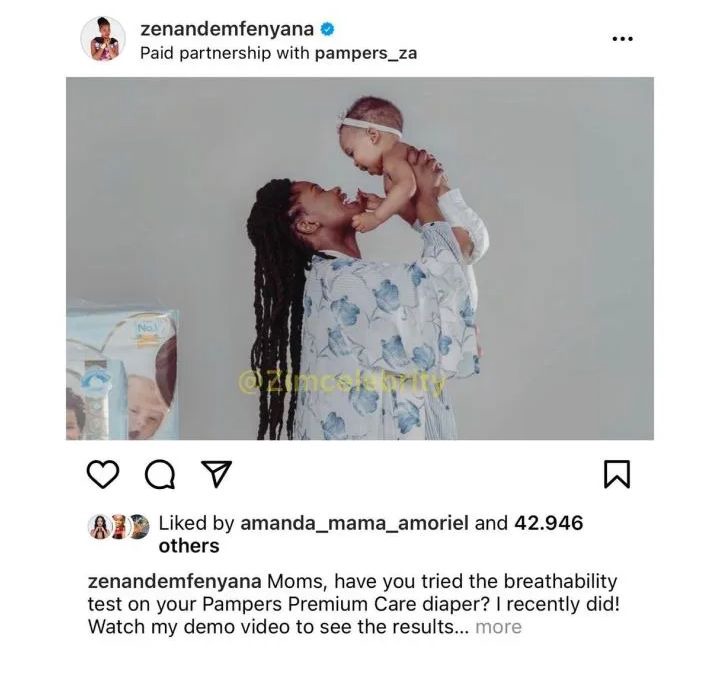Click the liker avatars next to Liked by
The image size is (720, 690).
[118, 526]
